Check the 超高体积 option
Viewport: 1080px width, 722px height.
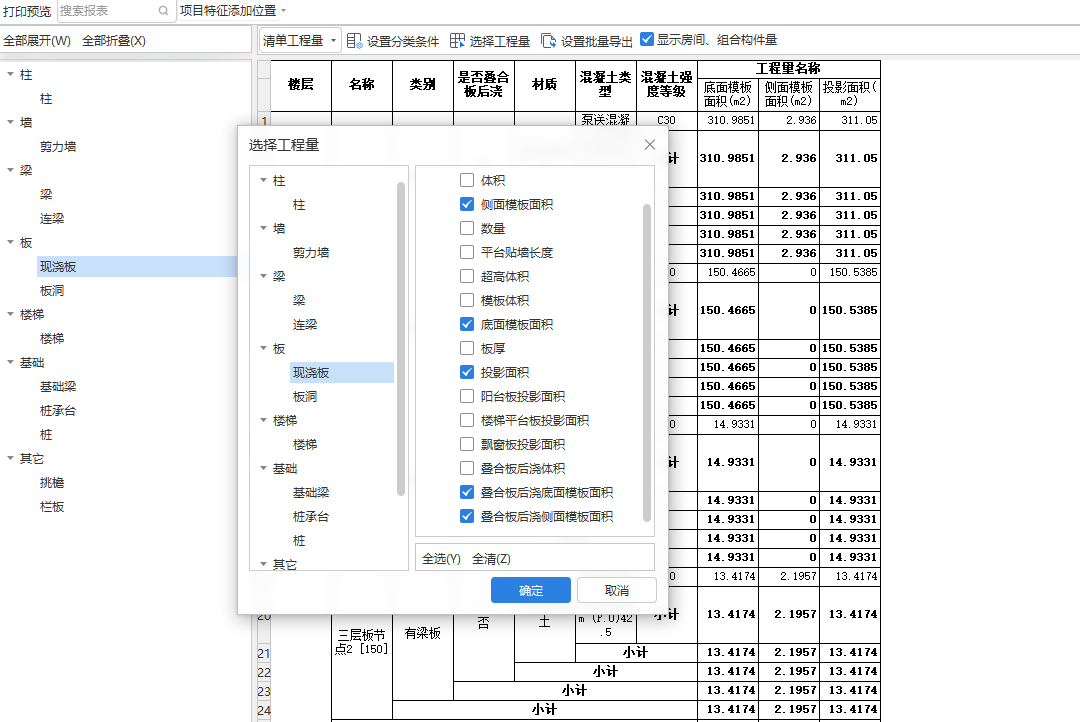point(467,276)
